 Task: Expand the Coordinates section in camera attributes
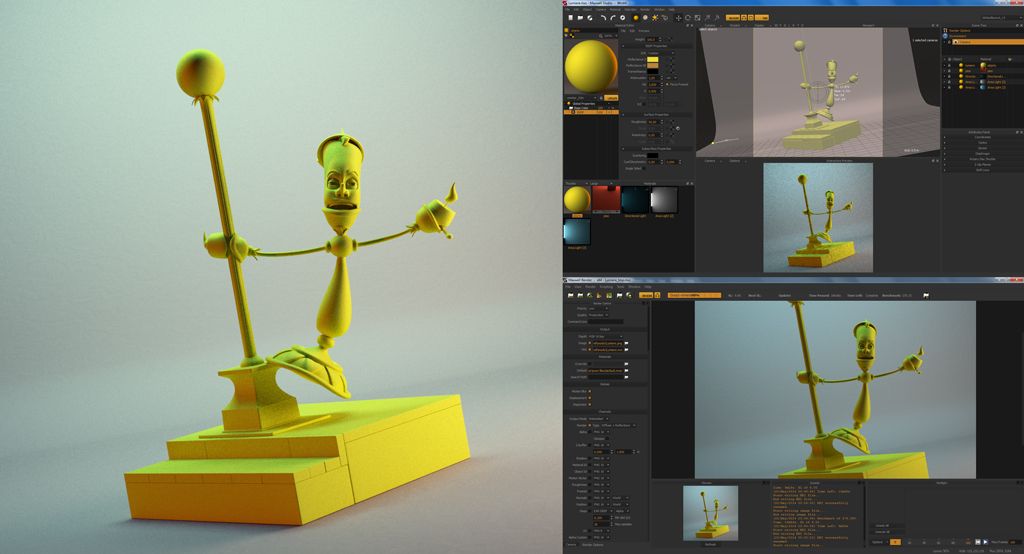(x=983, y=137)
